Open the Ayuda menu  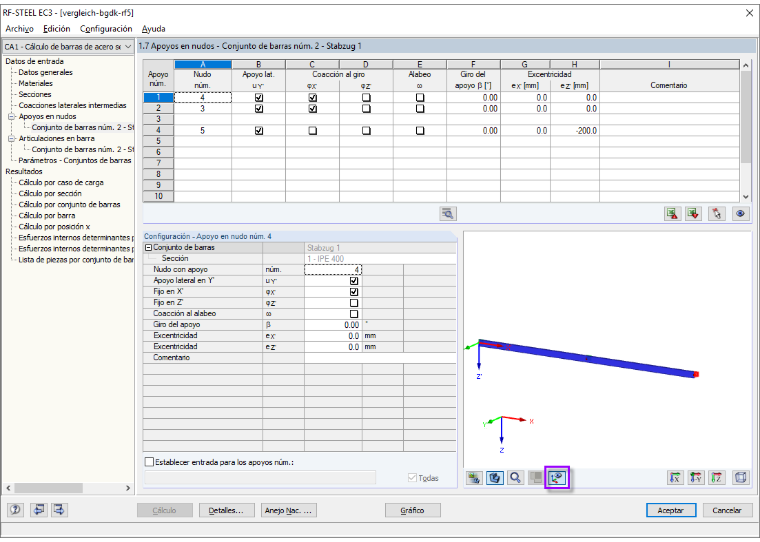[x=154, y=29]
